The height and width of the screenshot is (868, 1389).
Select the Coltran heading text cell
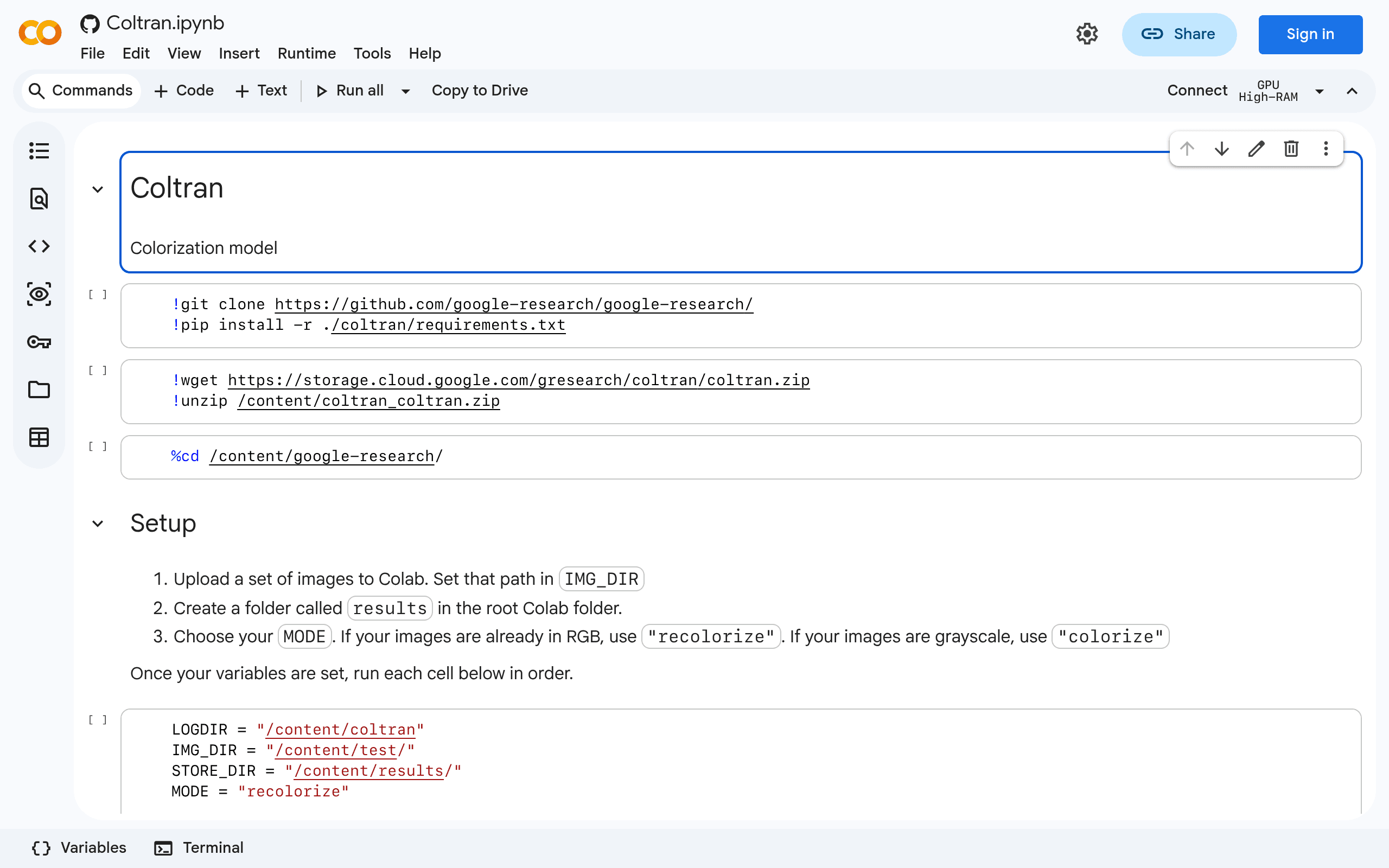tap(741, 212)
